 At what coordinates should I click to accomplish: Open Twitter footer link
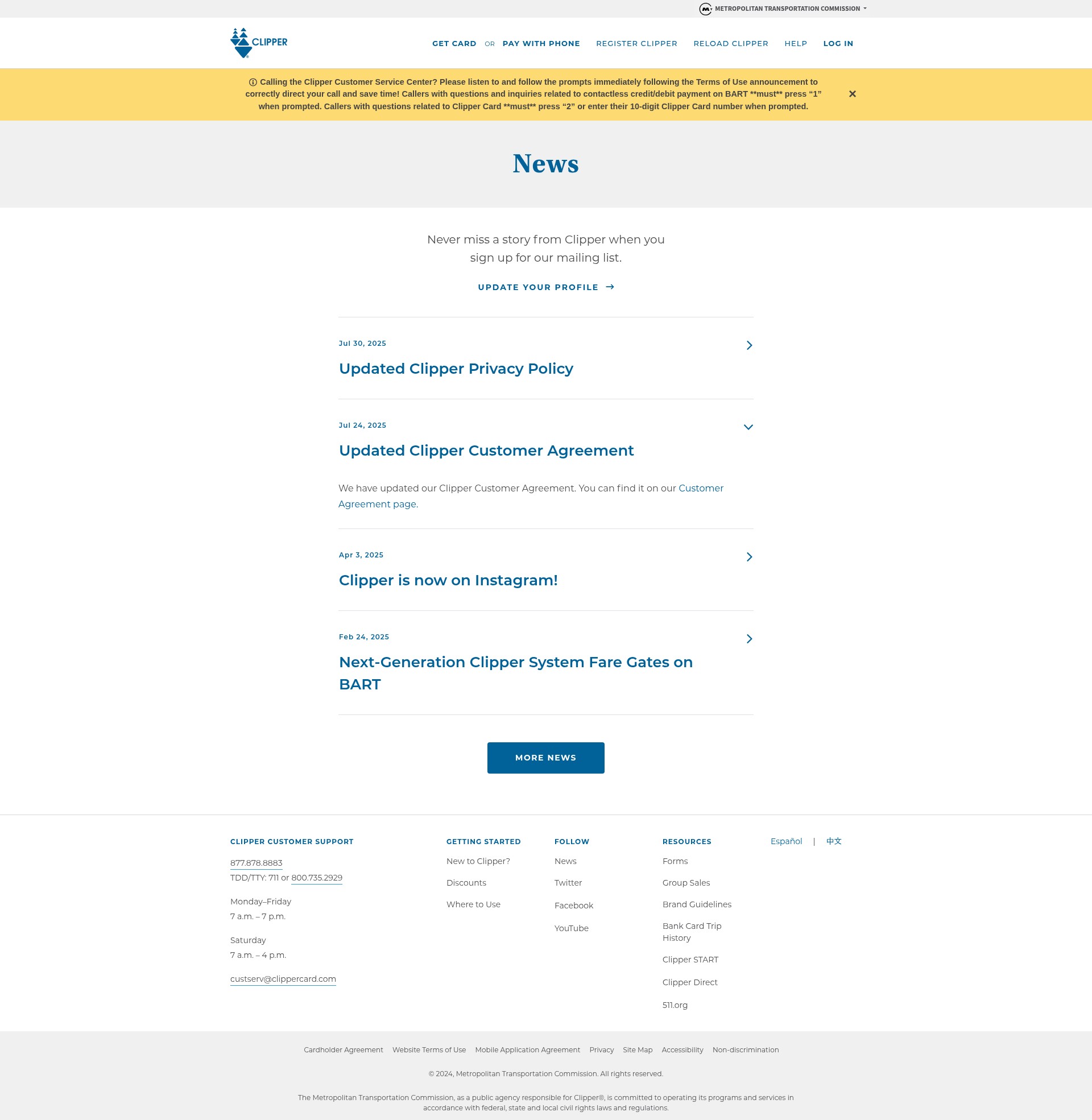568,883
